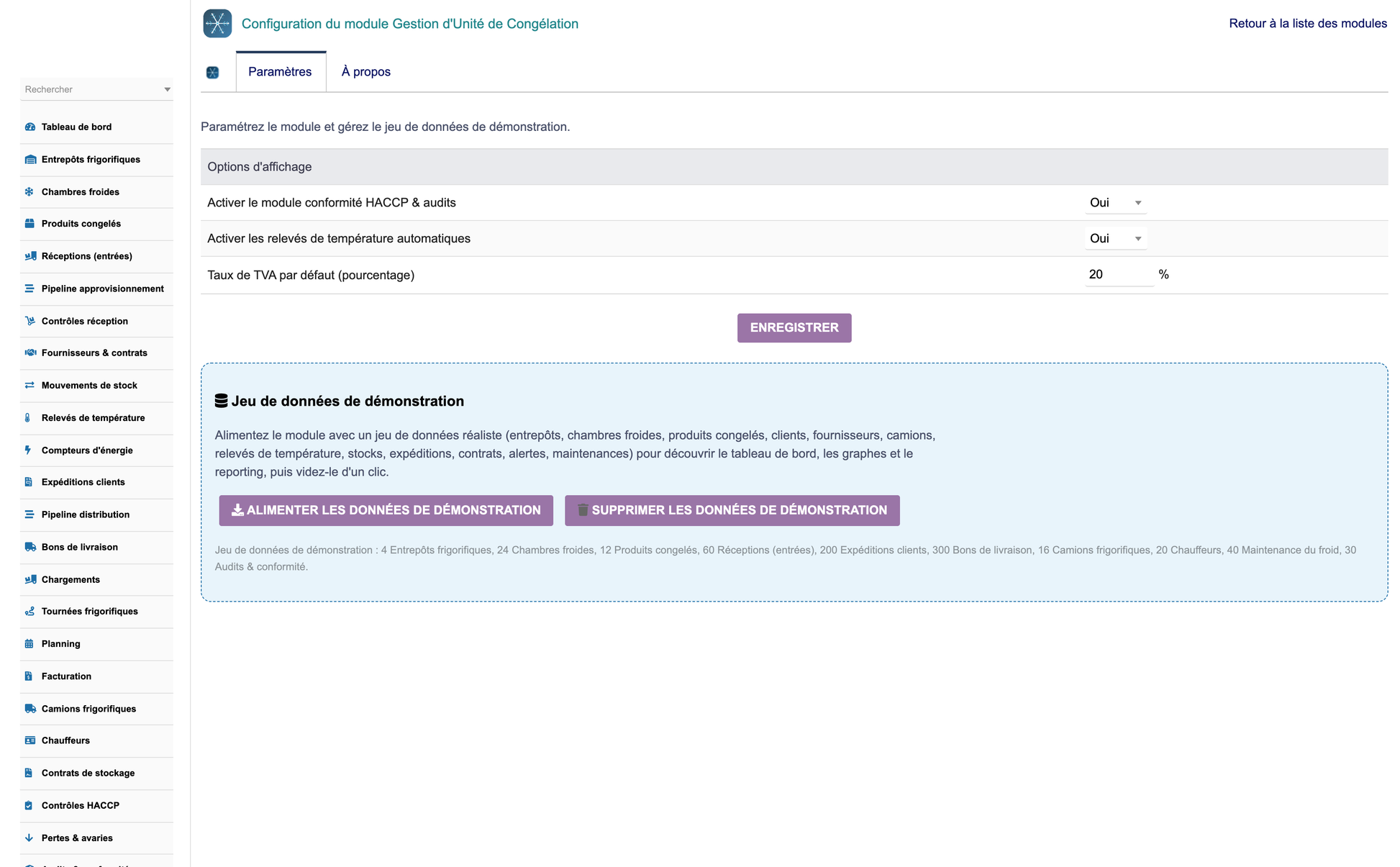Click the Chargements dolly icon
The width and height of the screenshot is (1400, 867).
29,579
